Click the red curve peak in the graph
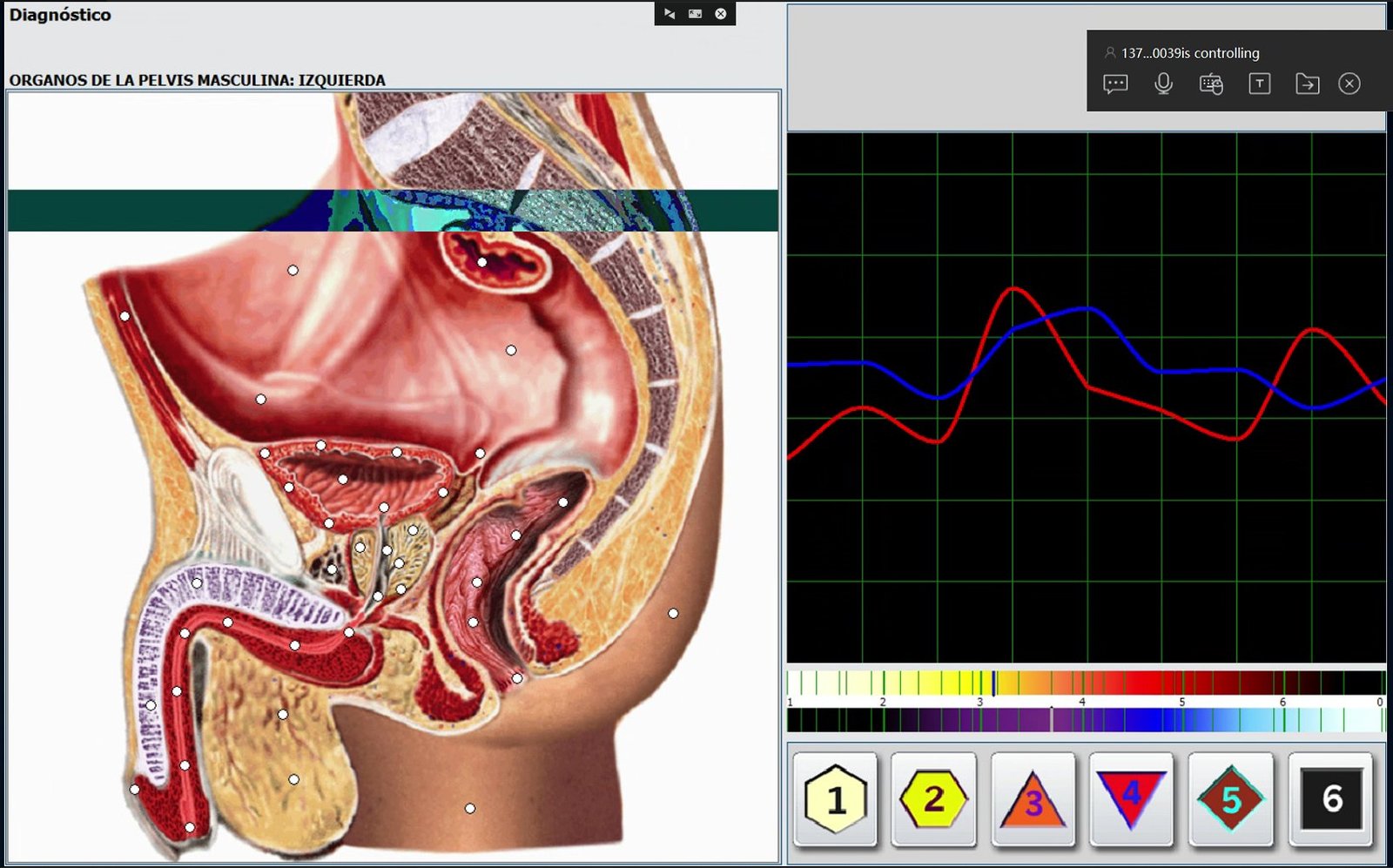Screen dimensions: 1393x868 pyautogui.click(x=1013, y=288)
